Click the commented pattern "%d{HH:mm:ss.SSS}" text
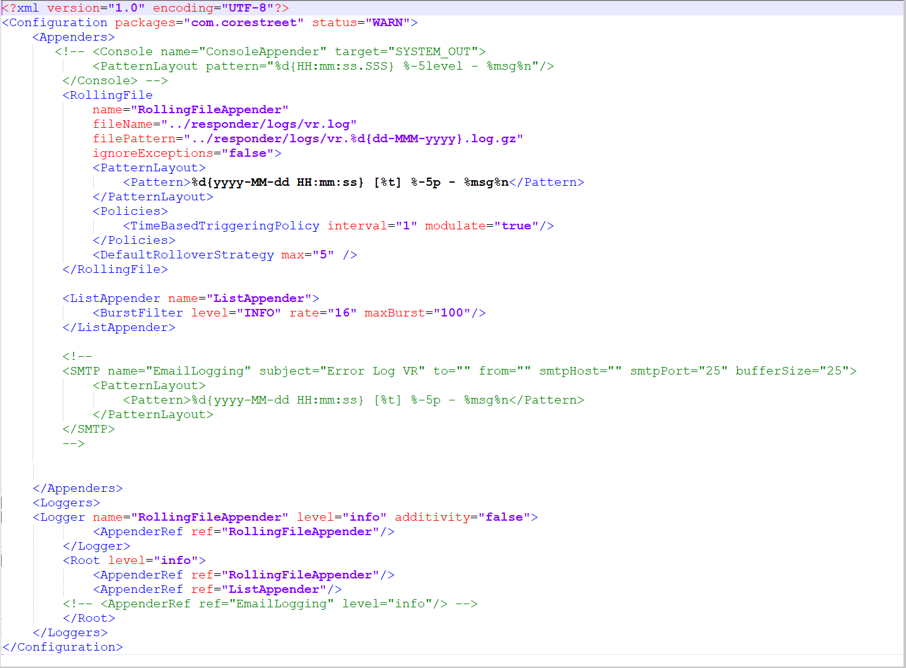The height and width of the screenshot is (668, 906). click(335, 66)
